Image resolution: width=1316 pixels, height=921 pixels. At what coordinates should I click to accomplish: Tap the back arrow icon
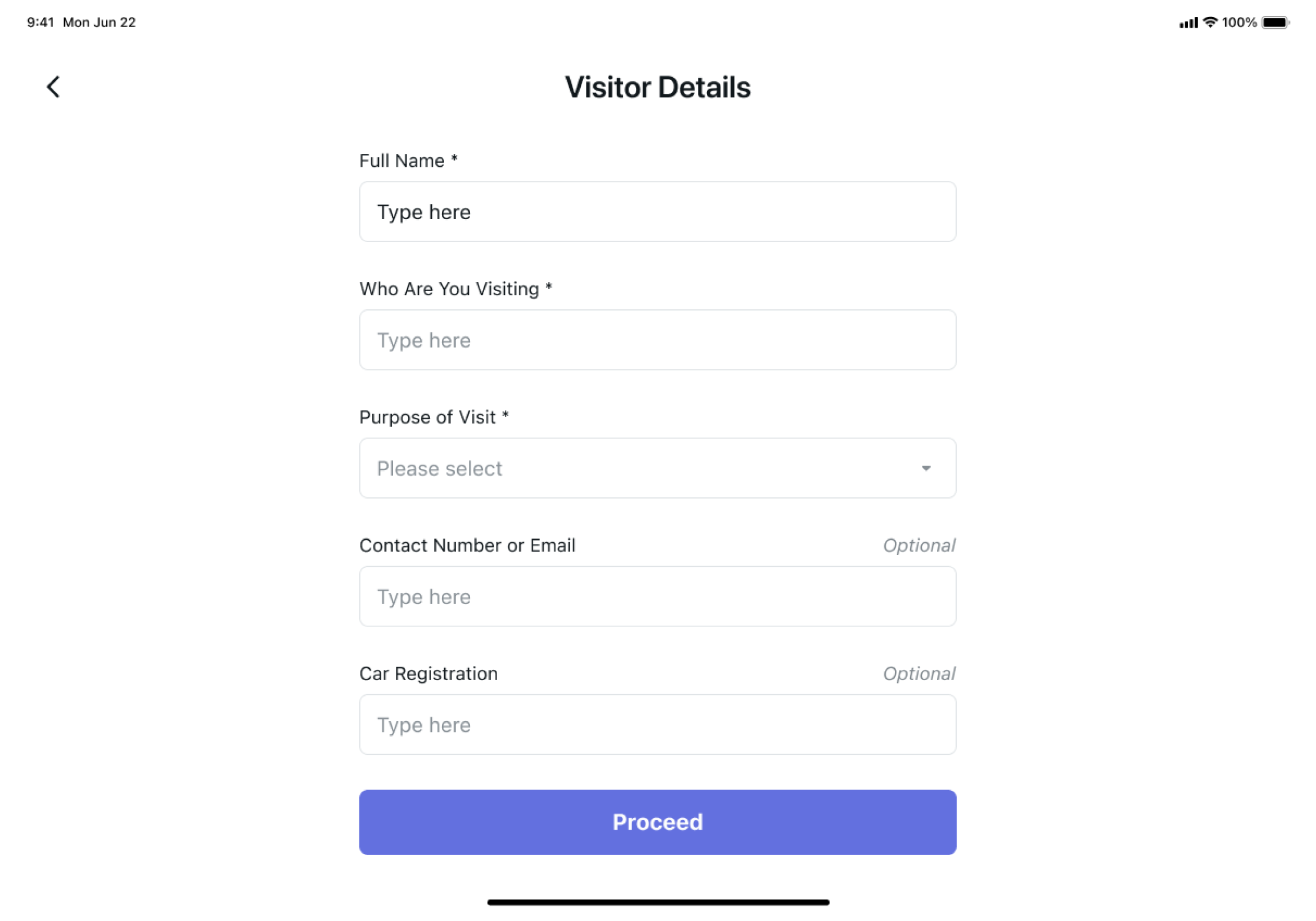(x=54, y=87)
